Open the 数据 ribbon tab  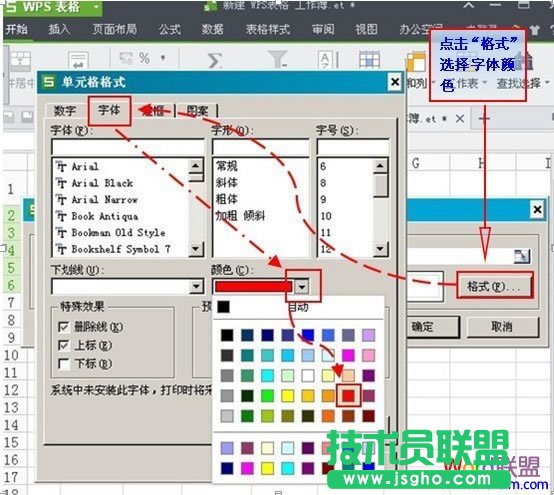(212, 29)
